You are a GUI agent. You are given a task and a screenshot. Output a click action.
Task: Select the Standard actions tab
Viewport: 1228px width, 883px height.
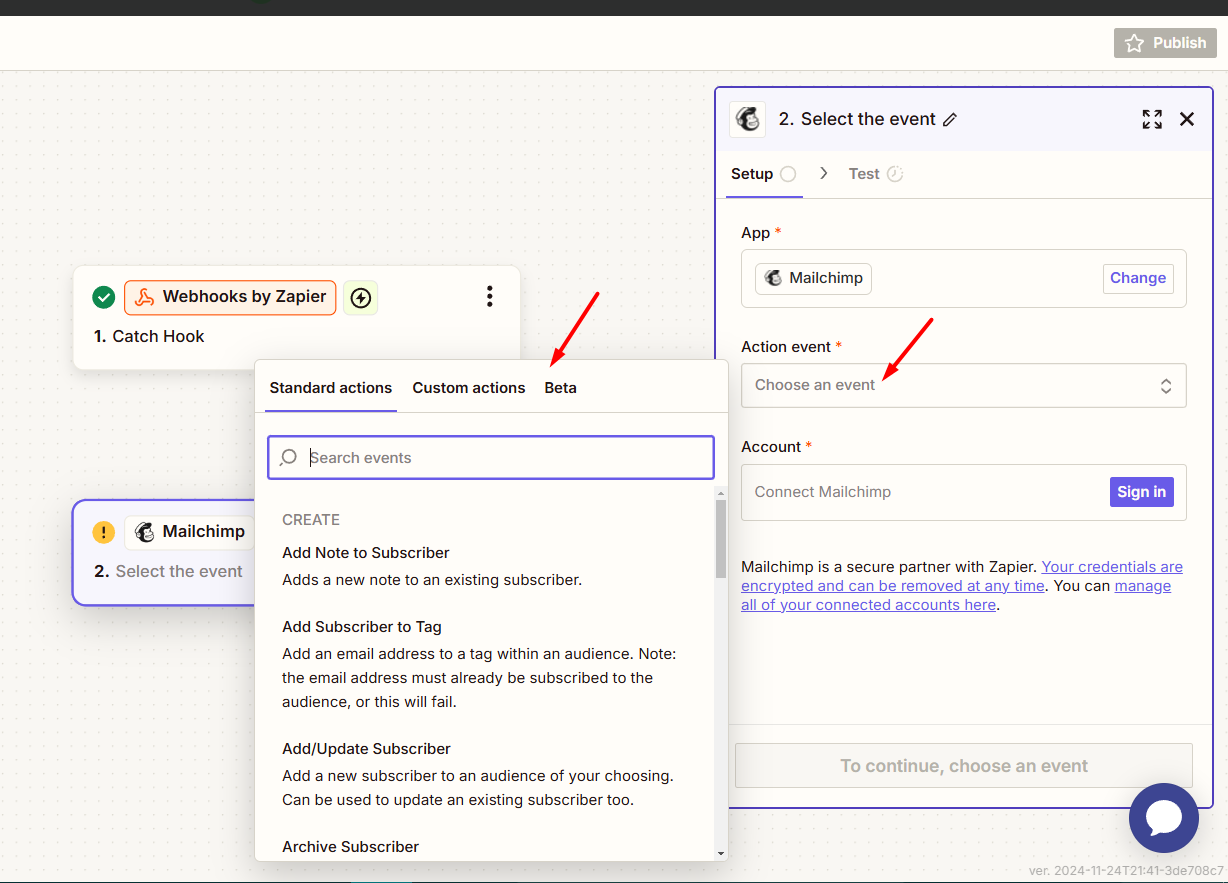click(331, 388)
